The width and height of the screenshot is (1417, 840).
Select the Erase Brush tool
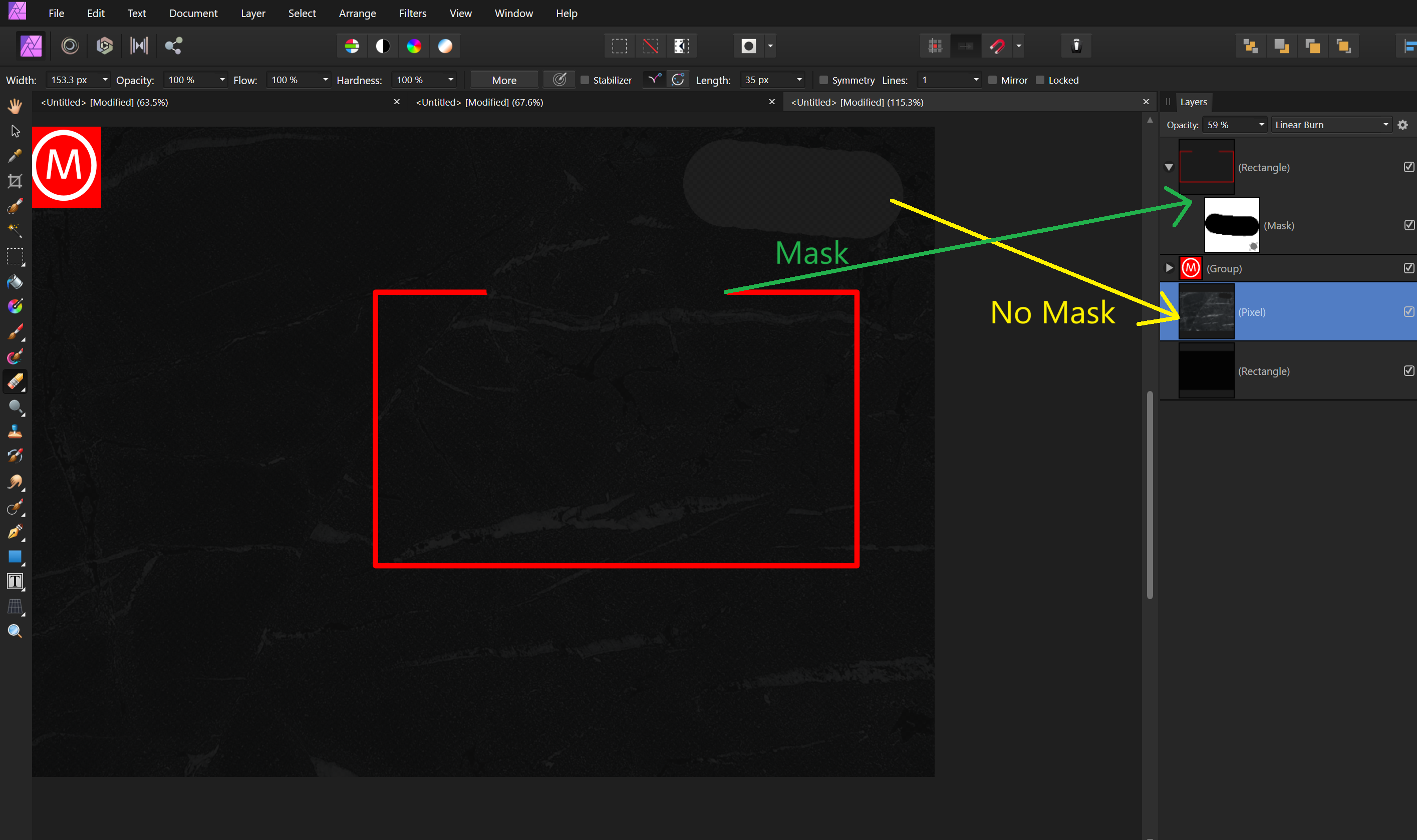click(x=16, y=381)
